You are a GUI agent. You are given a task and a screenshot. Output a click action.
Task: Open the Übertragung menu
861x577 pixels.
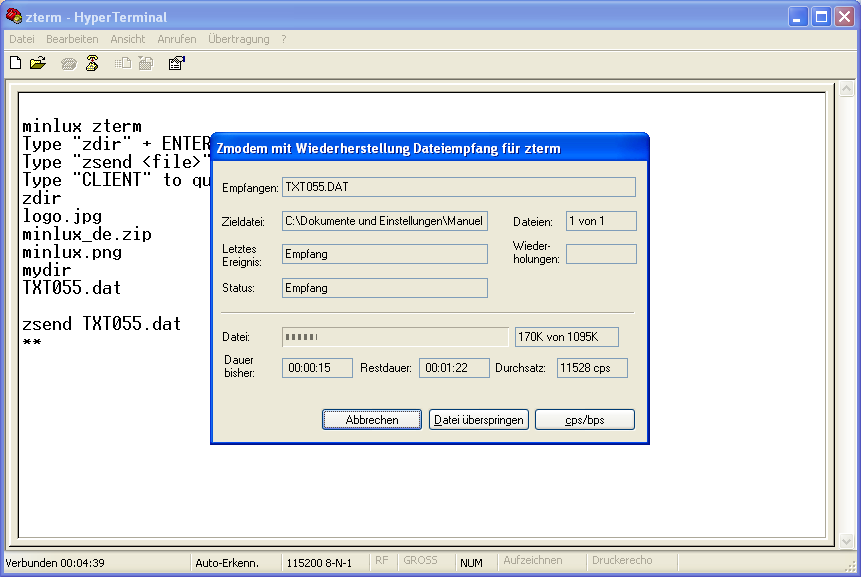238,39
